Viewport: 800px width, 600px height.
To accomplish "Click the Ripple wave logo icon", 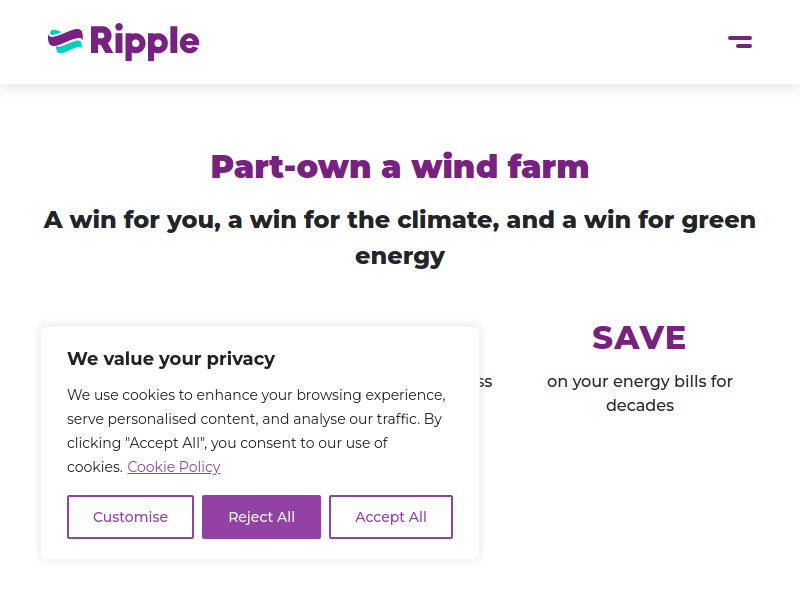I will tap(65, 41).
